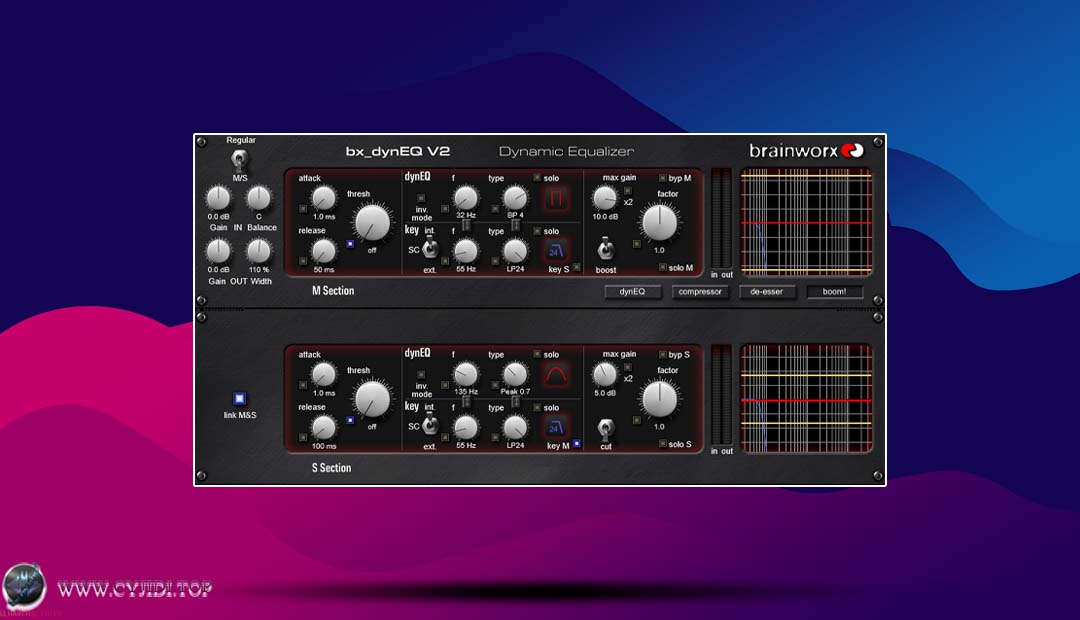This screenshot has width=1080, height=620.
Task: Click the M section frequency link icon between f knobs
Action: tap(466, 225)
